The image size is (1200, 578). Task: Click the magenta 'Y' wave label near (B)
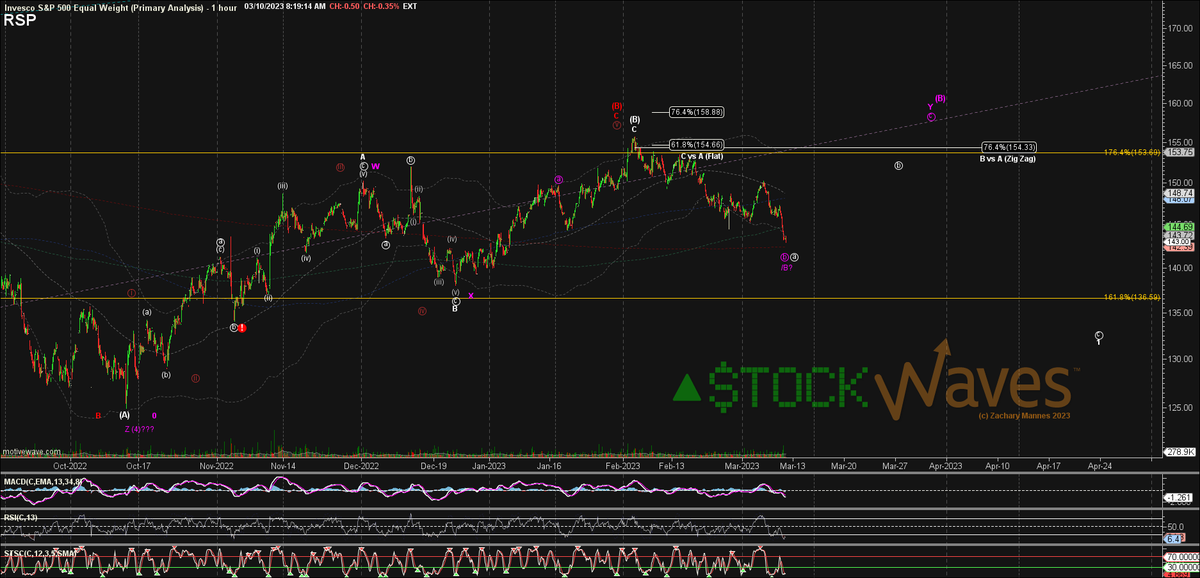tap(930, 106)
